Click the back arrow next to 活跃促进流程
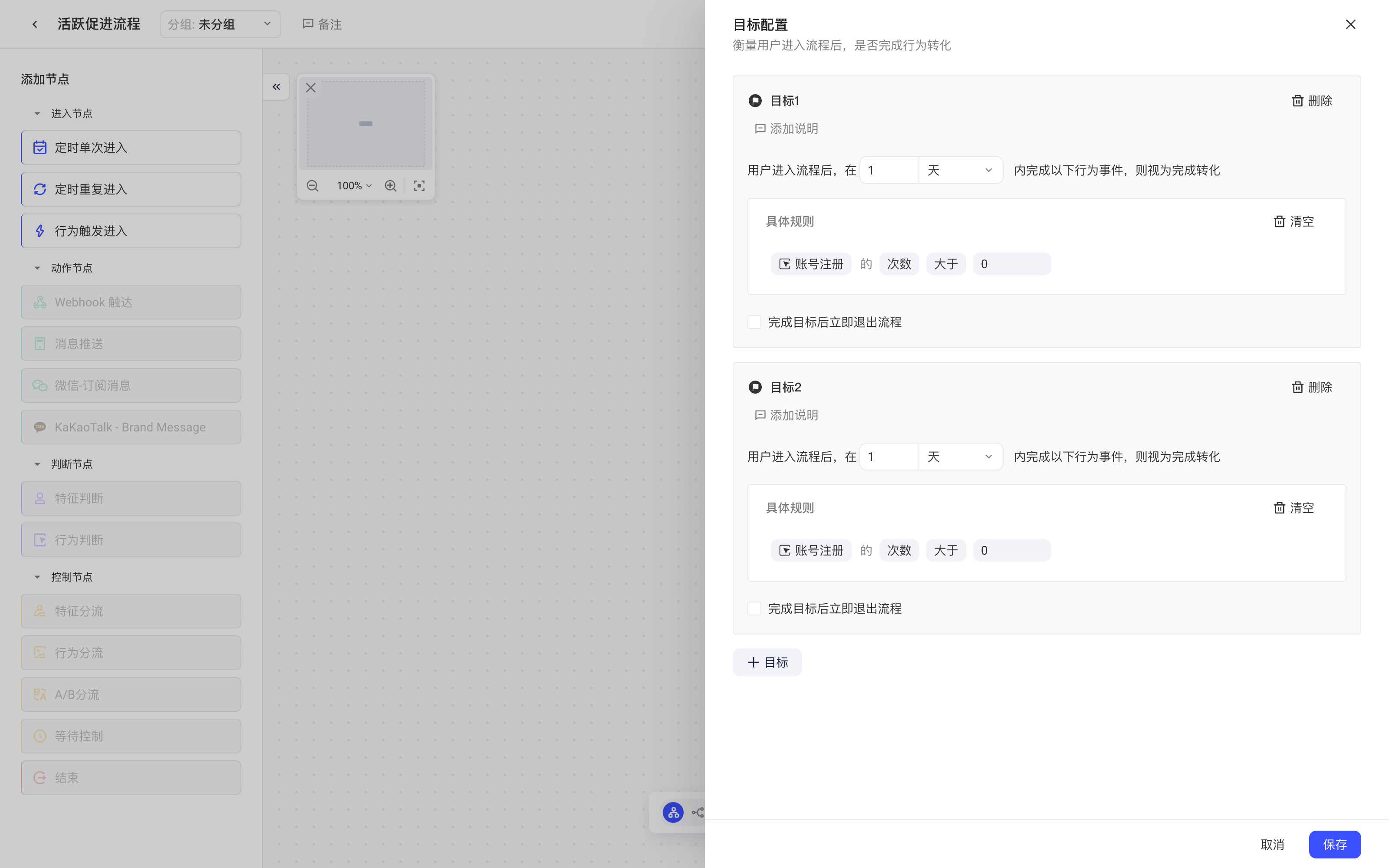 tap(35, 24)
